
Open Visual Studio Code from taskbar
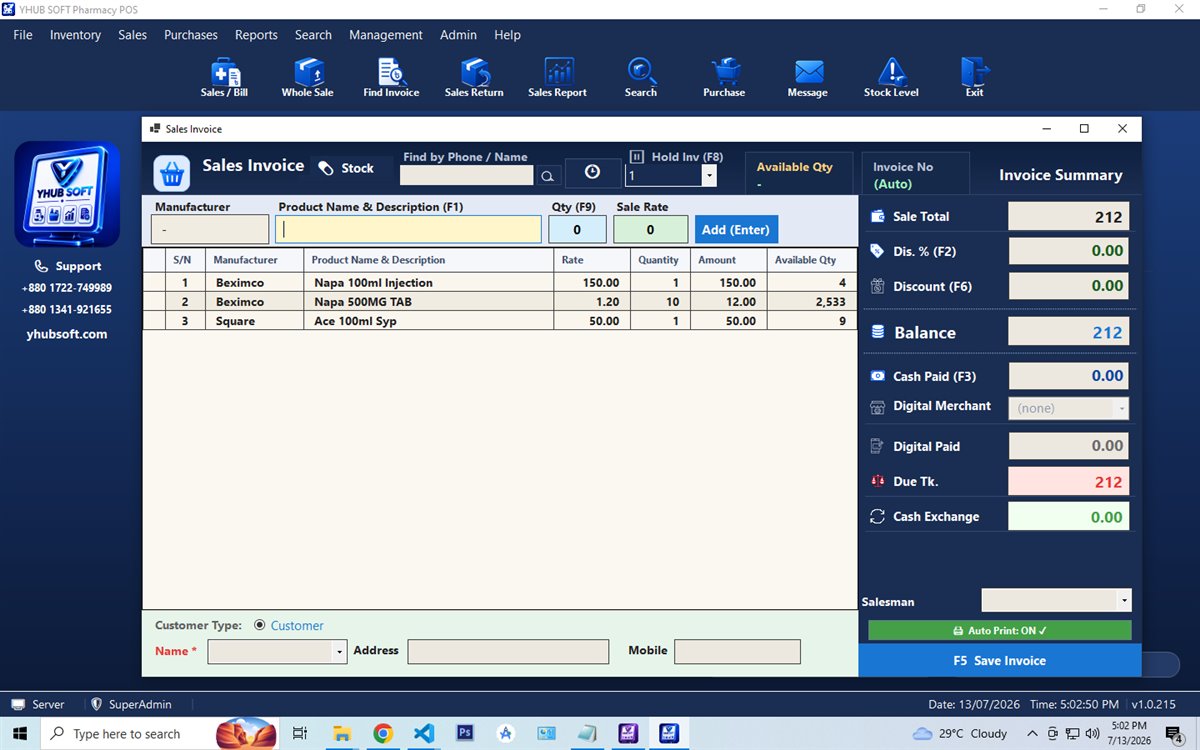point(423,733)
